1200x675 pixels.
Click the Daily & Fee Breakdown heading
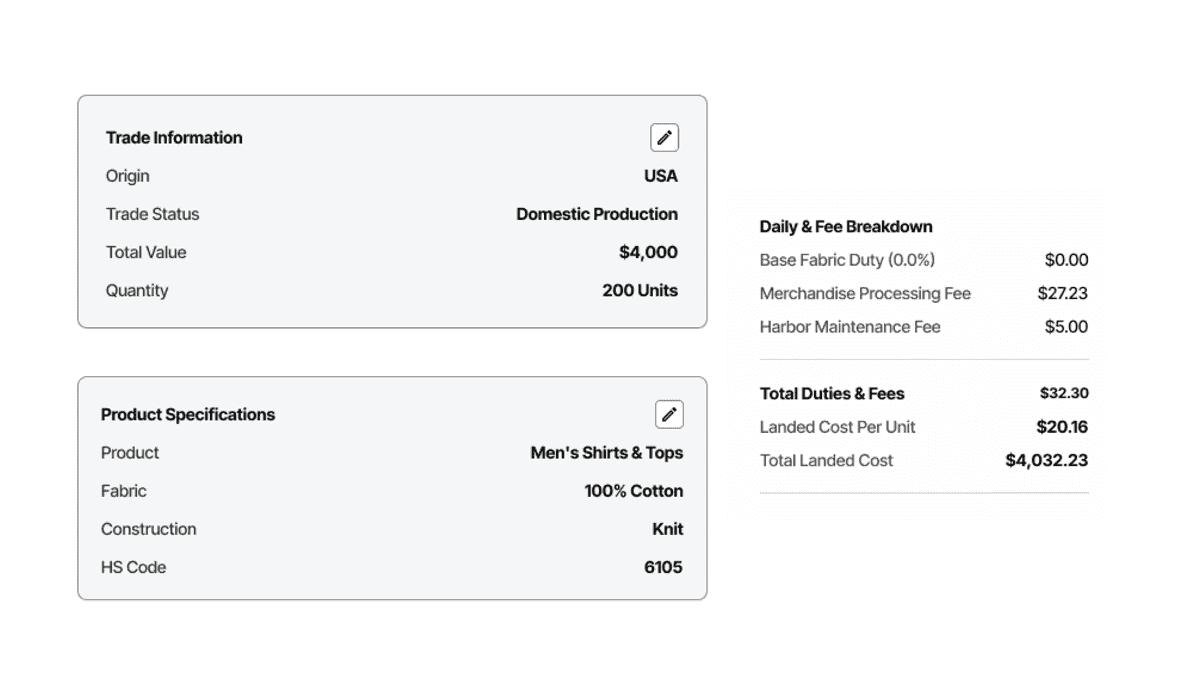846,227
